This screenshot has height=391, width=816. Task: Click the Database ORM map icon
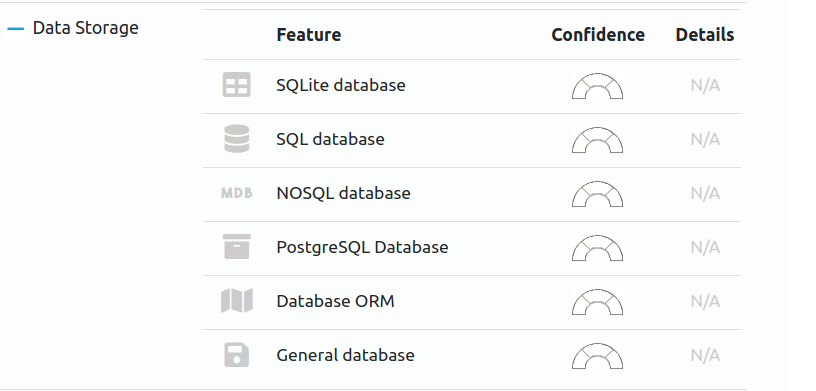[x=237, y=300]
